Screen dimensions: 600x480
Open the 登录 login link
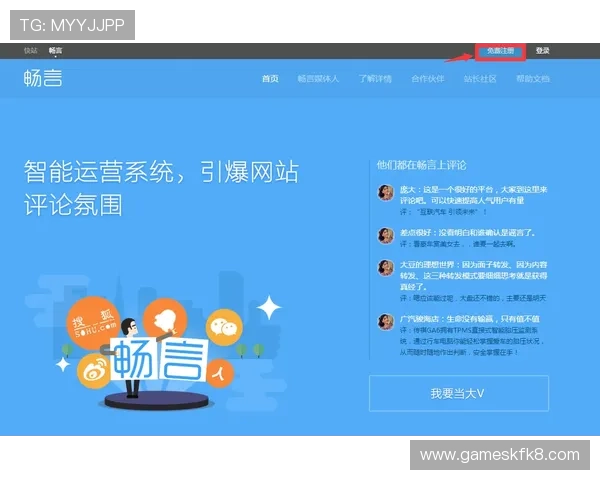[542, 51]
